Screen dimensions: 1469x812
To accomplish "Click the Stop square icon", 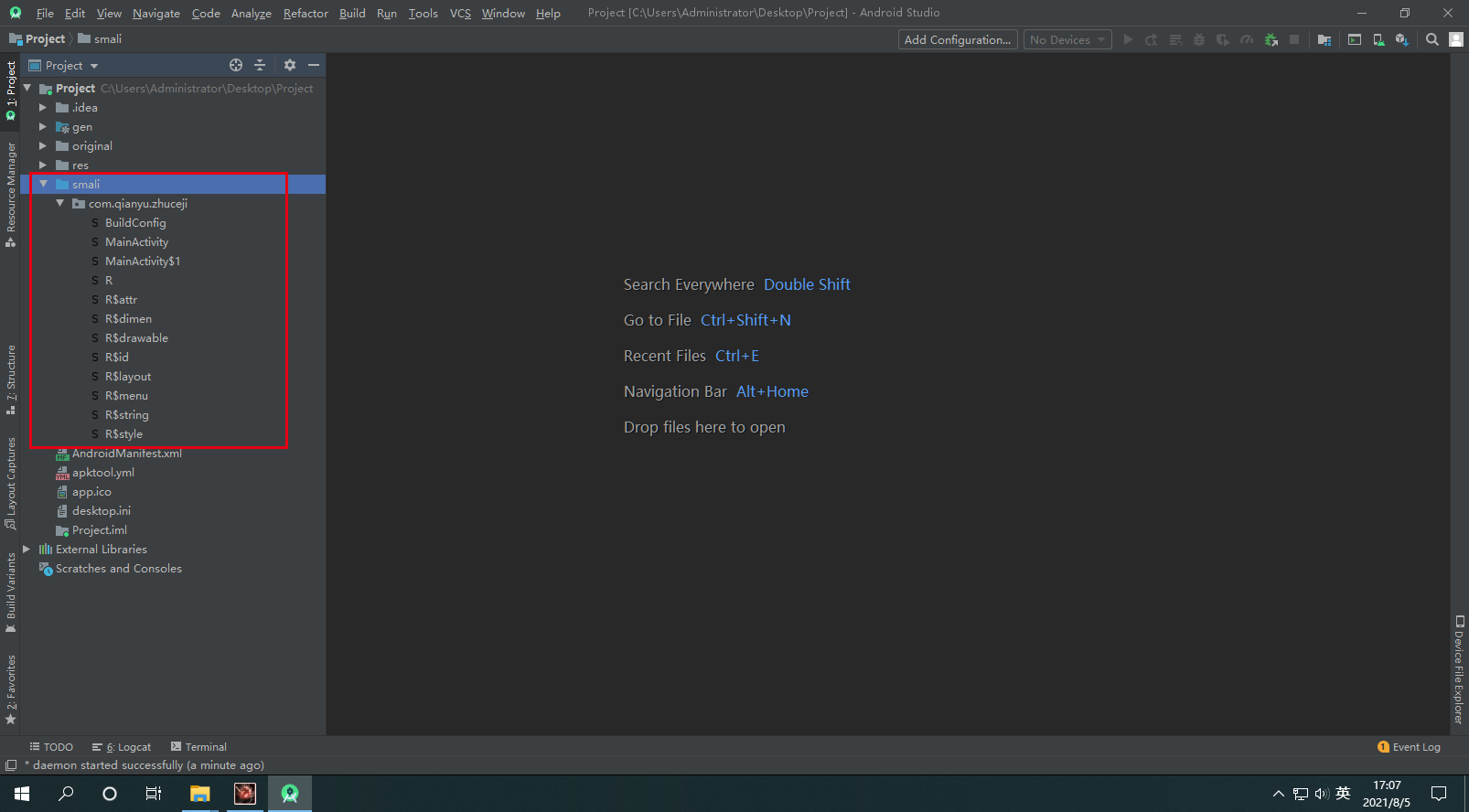I will point(1294,39).
